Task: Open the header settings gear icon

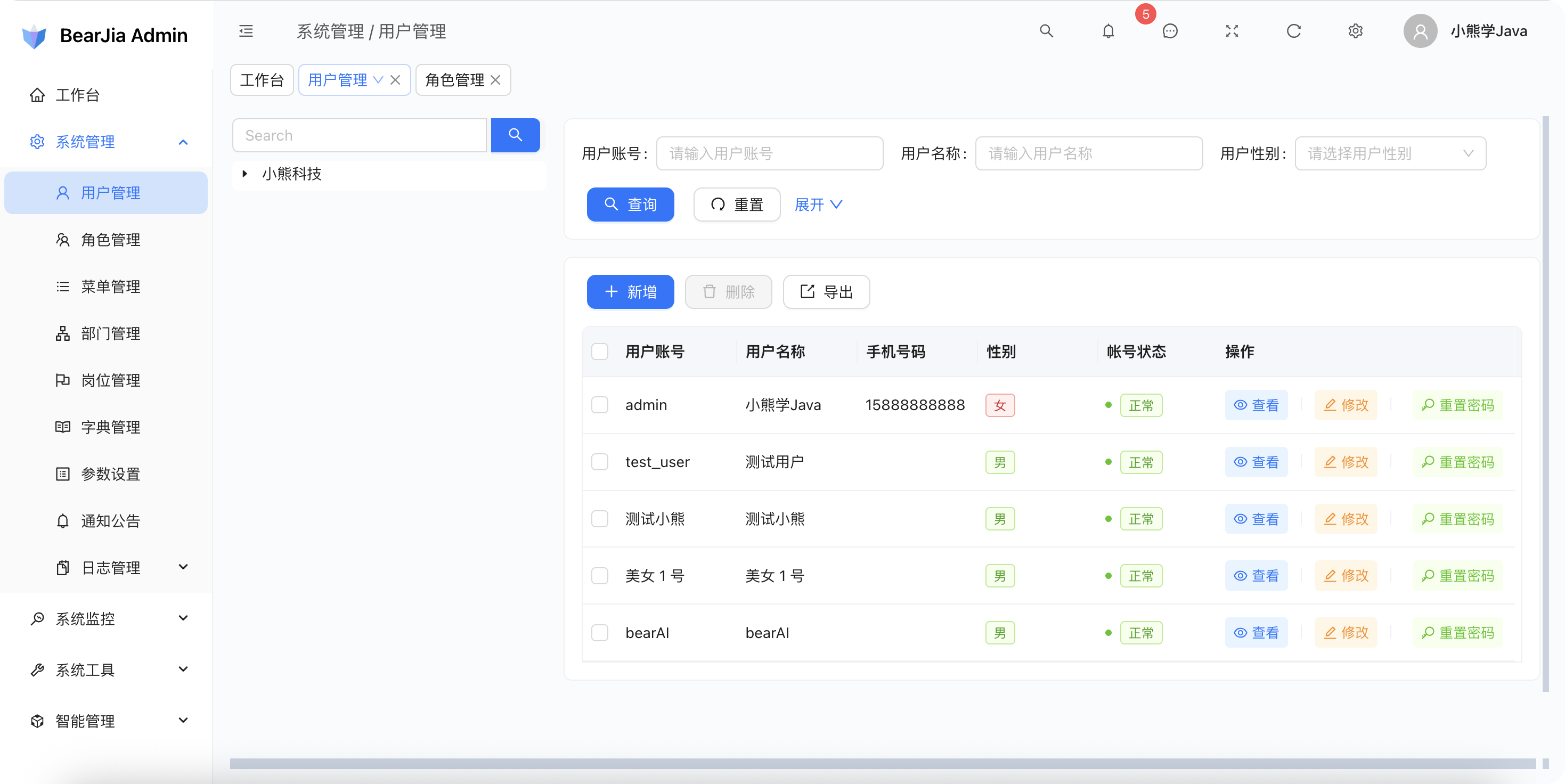Action: [x=1356, y=31]
